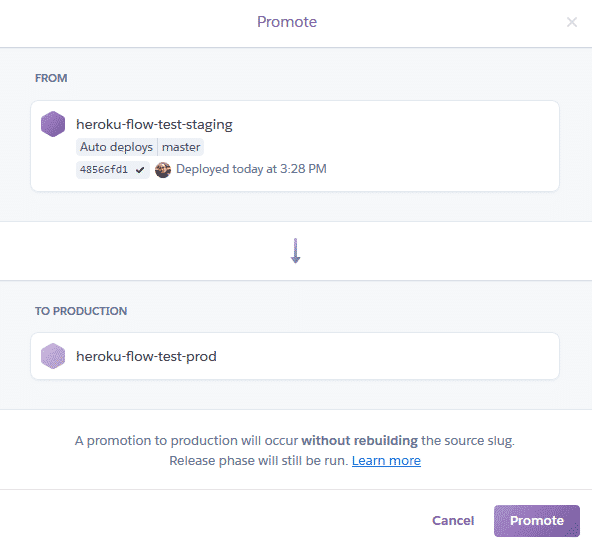This screenshot has width=592, height=549.
Task: Select the heroku-flow-test-prod app name
Action: pos(146,356)
